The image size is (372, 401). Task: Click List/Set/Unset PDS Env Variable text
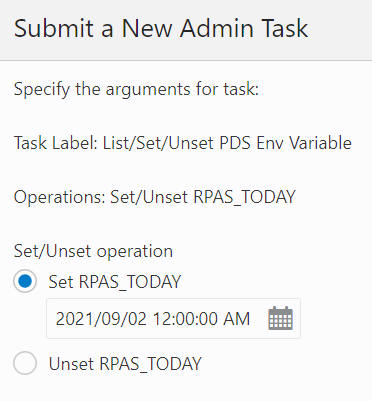click(227, 143)
